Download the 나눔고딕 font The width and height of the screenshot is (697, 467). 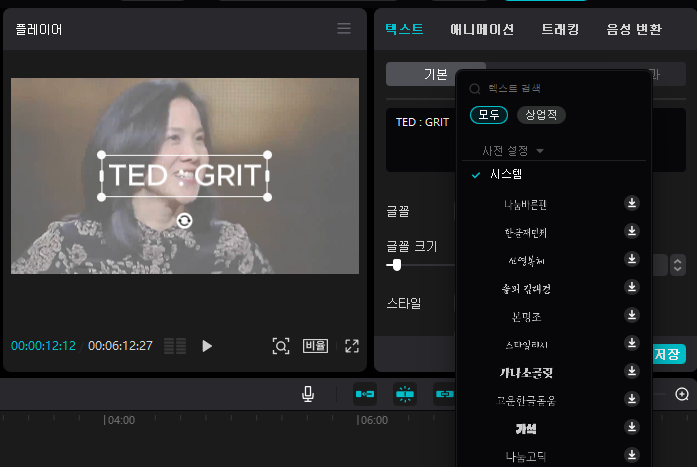(632, 455)
